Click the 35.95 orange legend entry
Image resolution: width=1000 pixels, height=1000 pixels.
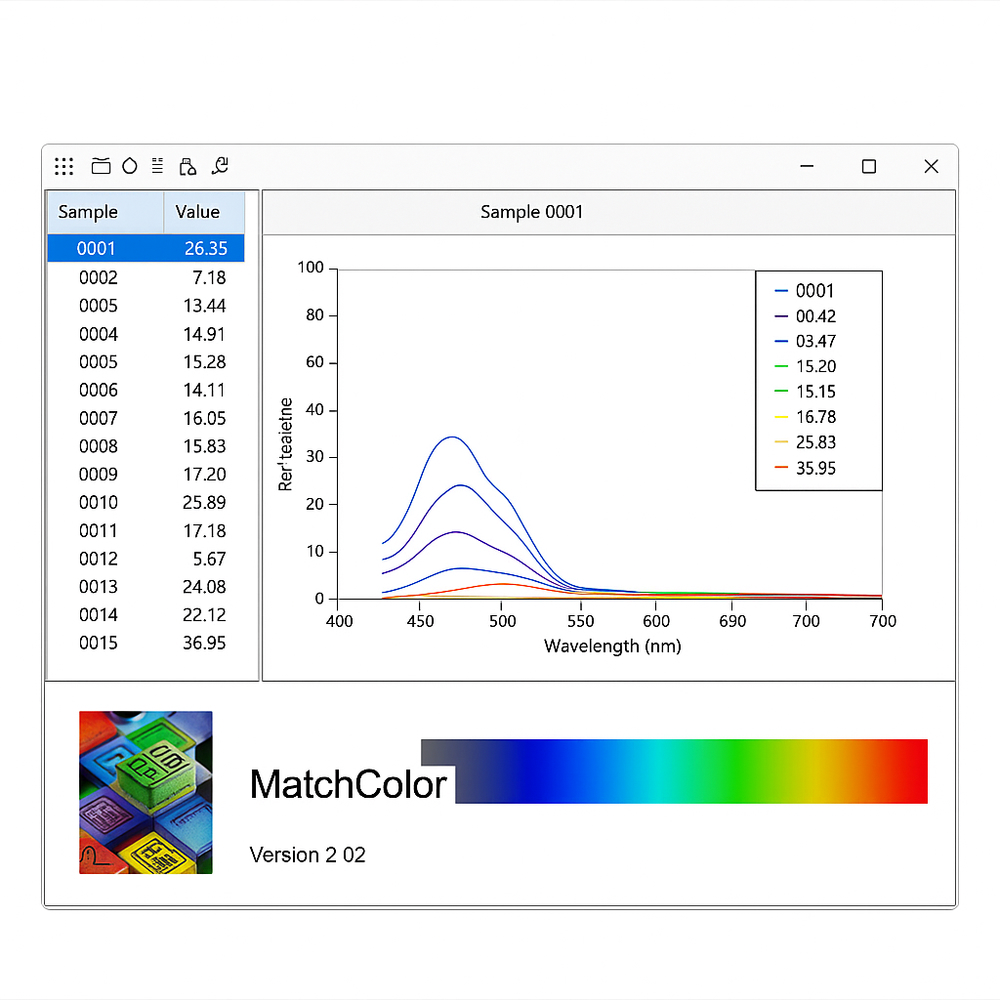(x=815, y=468)
